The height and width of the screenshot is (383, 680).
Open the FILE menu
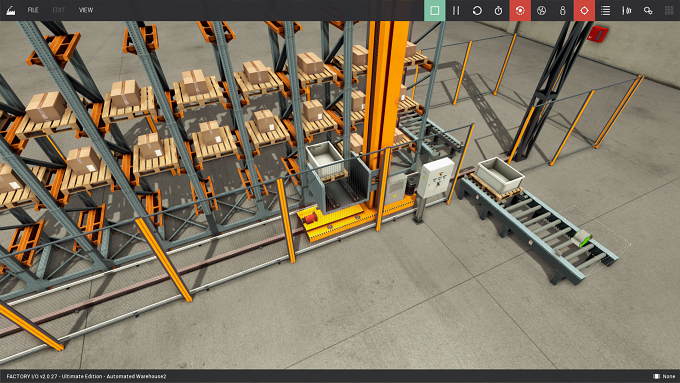33,10
